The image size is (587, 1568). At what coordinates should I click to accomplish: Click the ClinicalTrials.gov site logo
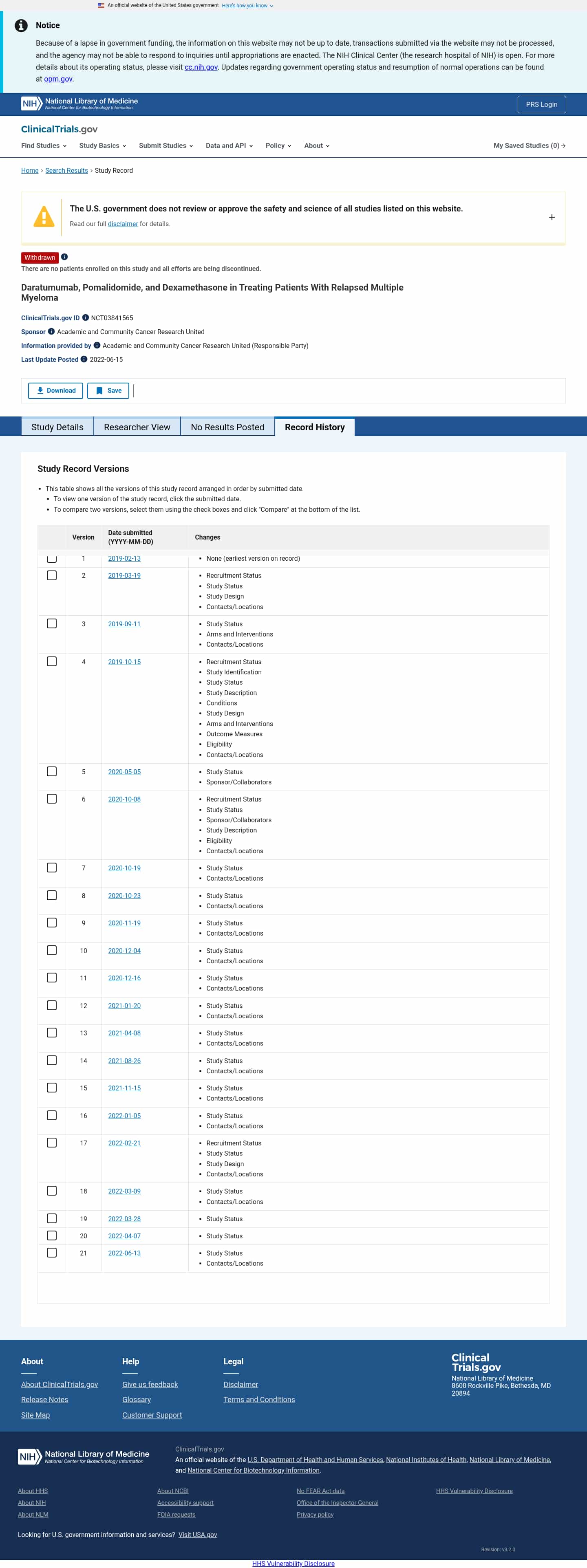pyautogui.click(x=59, y=129)
